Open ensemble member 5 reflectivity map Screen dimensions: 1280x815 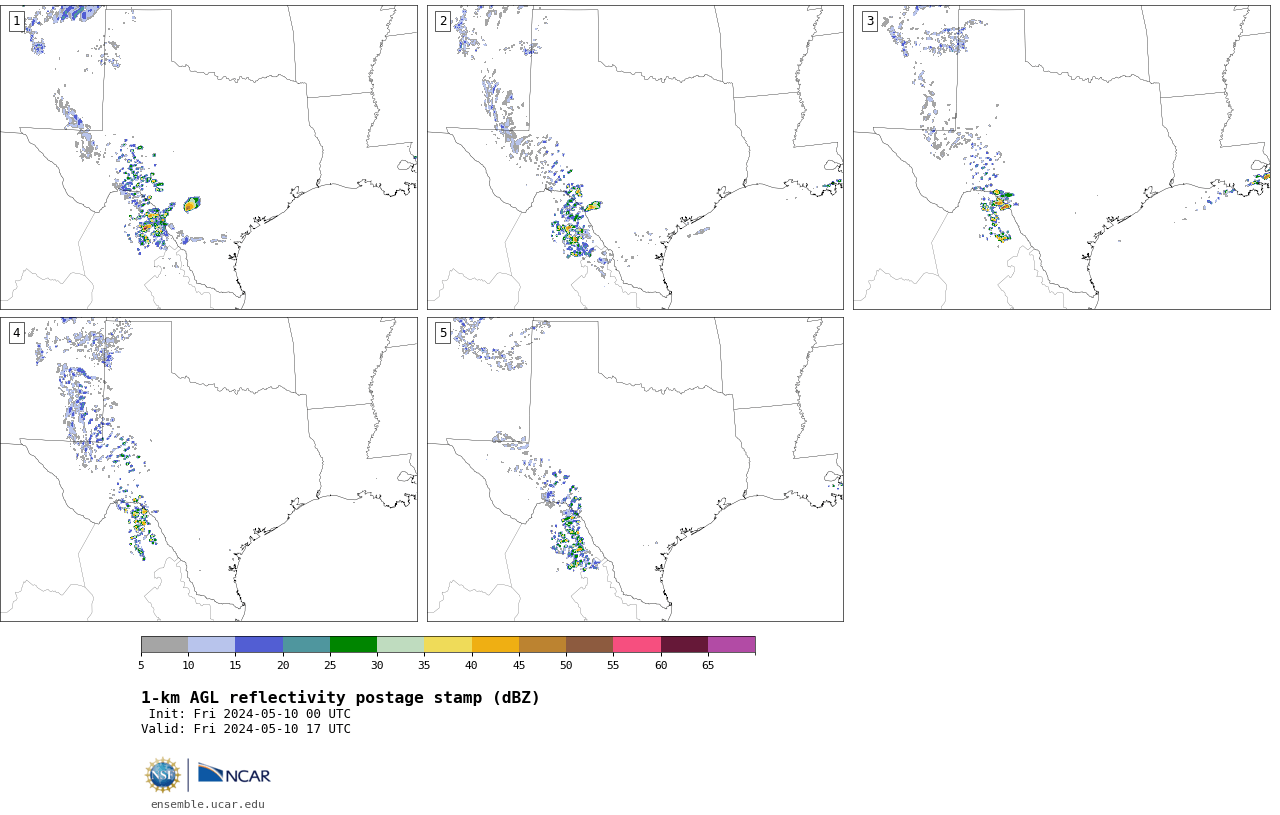635,469
